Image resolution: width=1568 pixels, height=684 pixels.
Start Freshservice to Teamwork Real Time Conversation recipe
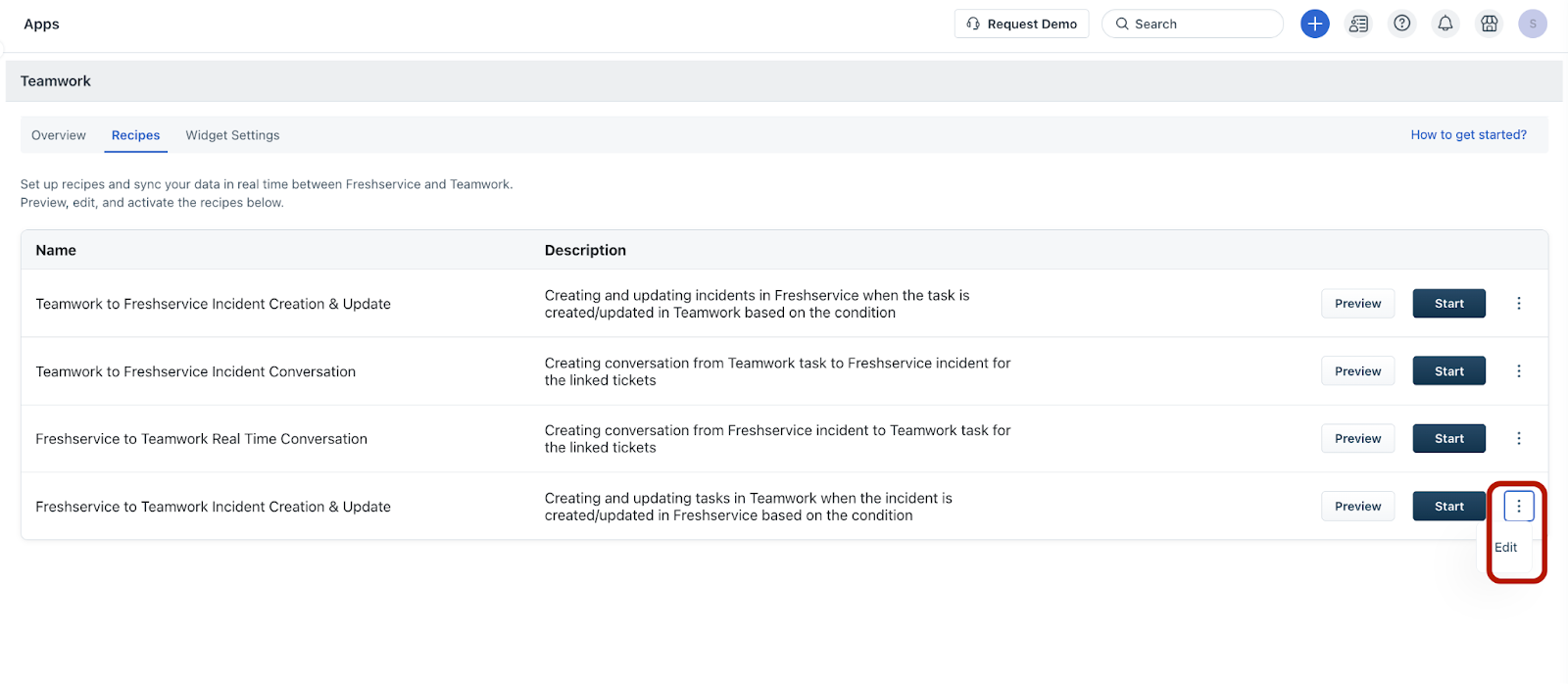click(x=1448, y=439)
